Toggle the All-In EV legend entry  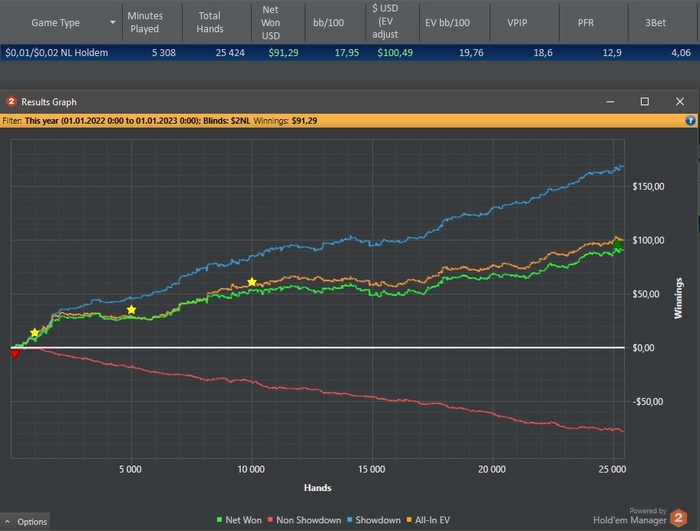pyautogui.click(x=428, y=520)
